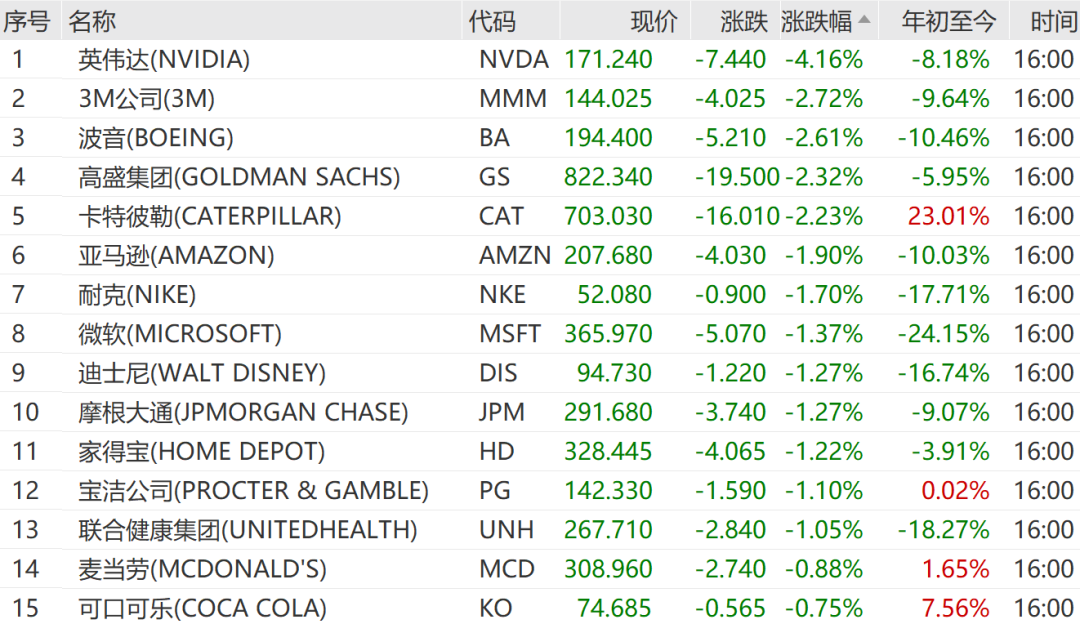
Task: Click Caterpillar's 23.01% year-to-date value
Action: tap(950, 216)
